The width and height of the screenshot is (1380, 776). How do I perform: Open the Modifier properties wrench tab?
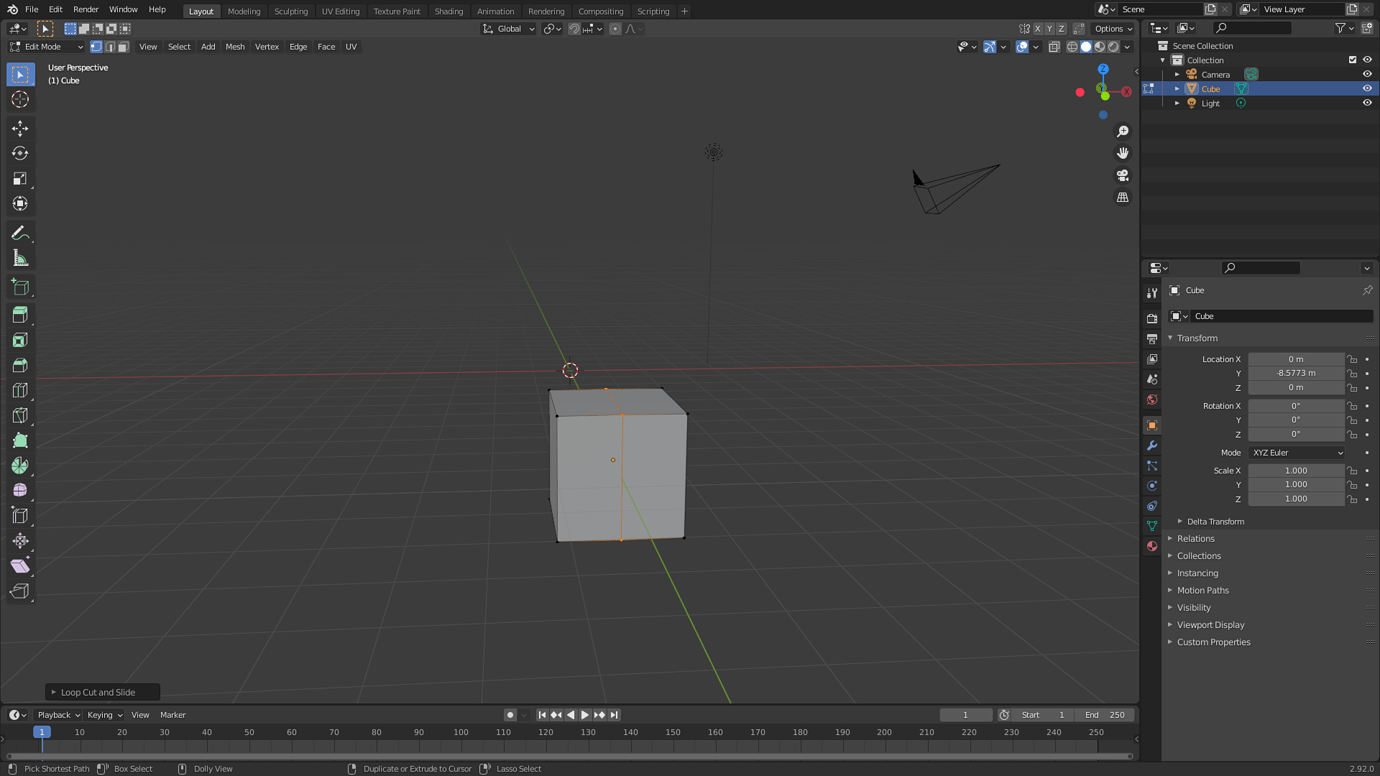point(1152,445)
